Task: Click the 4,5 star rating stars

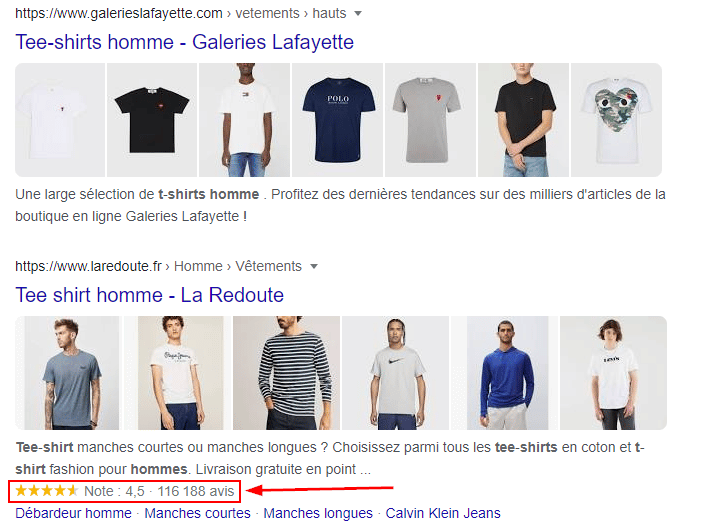Action: (46, 491)
